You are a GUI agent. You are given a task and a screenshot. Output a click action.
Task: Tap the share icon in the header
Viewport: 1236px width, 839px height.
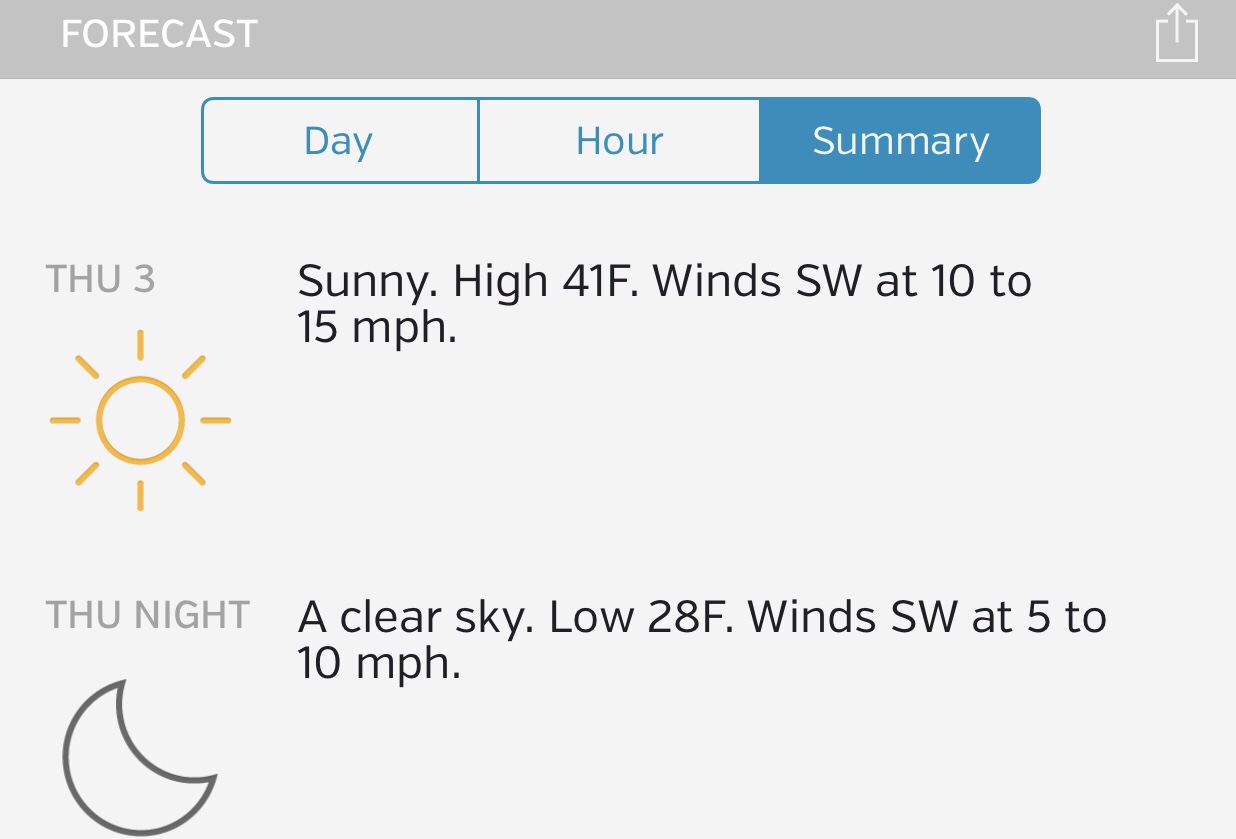coord(1176,35)
